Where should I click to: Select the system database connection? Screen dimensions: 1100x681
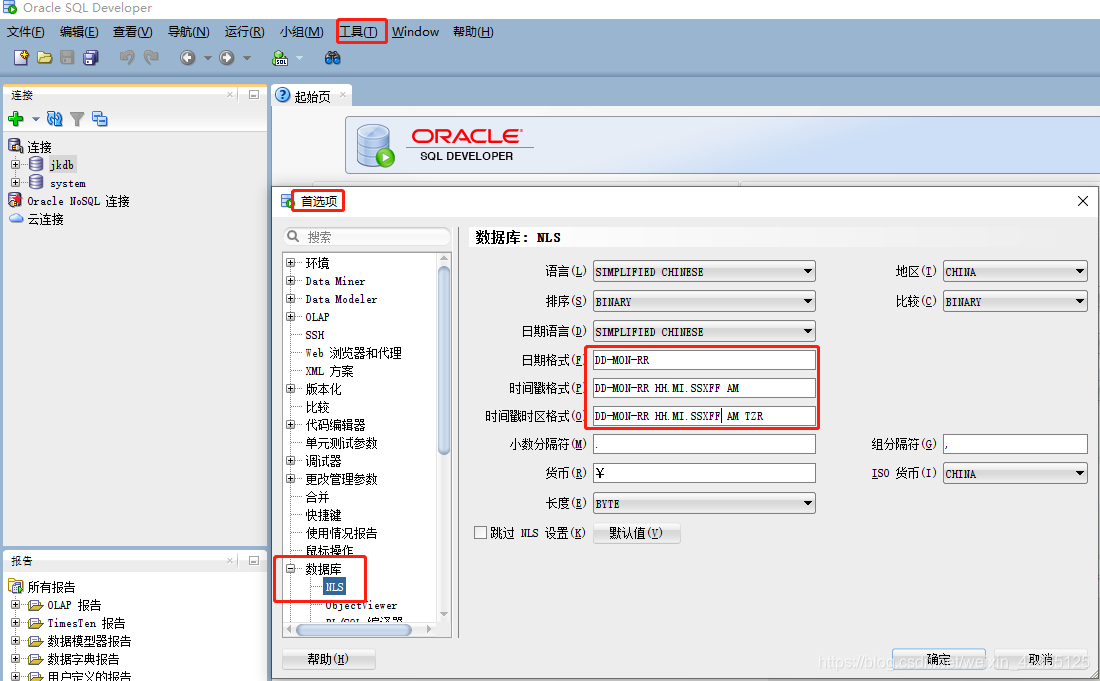[x=67, y=183]
